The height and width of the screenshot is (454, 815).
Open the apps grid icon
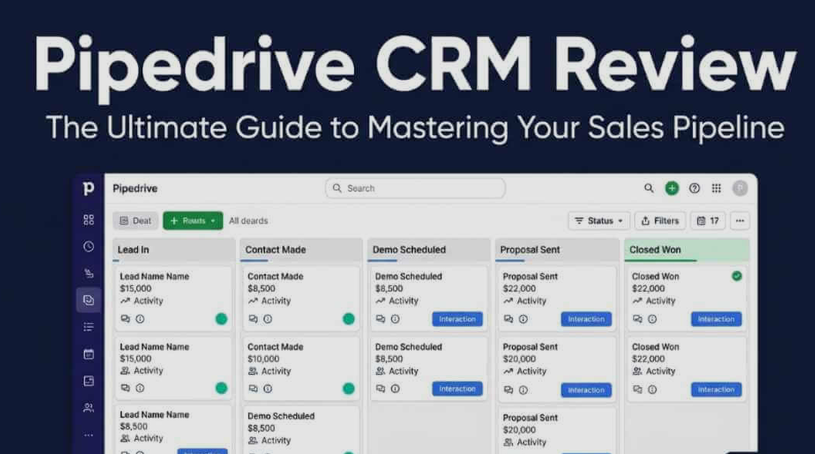716,188
